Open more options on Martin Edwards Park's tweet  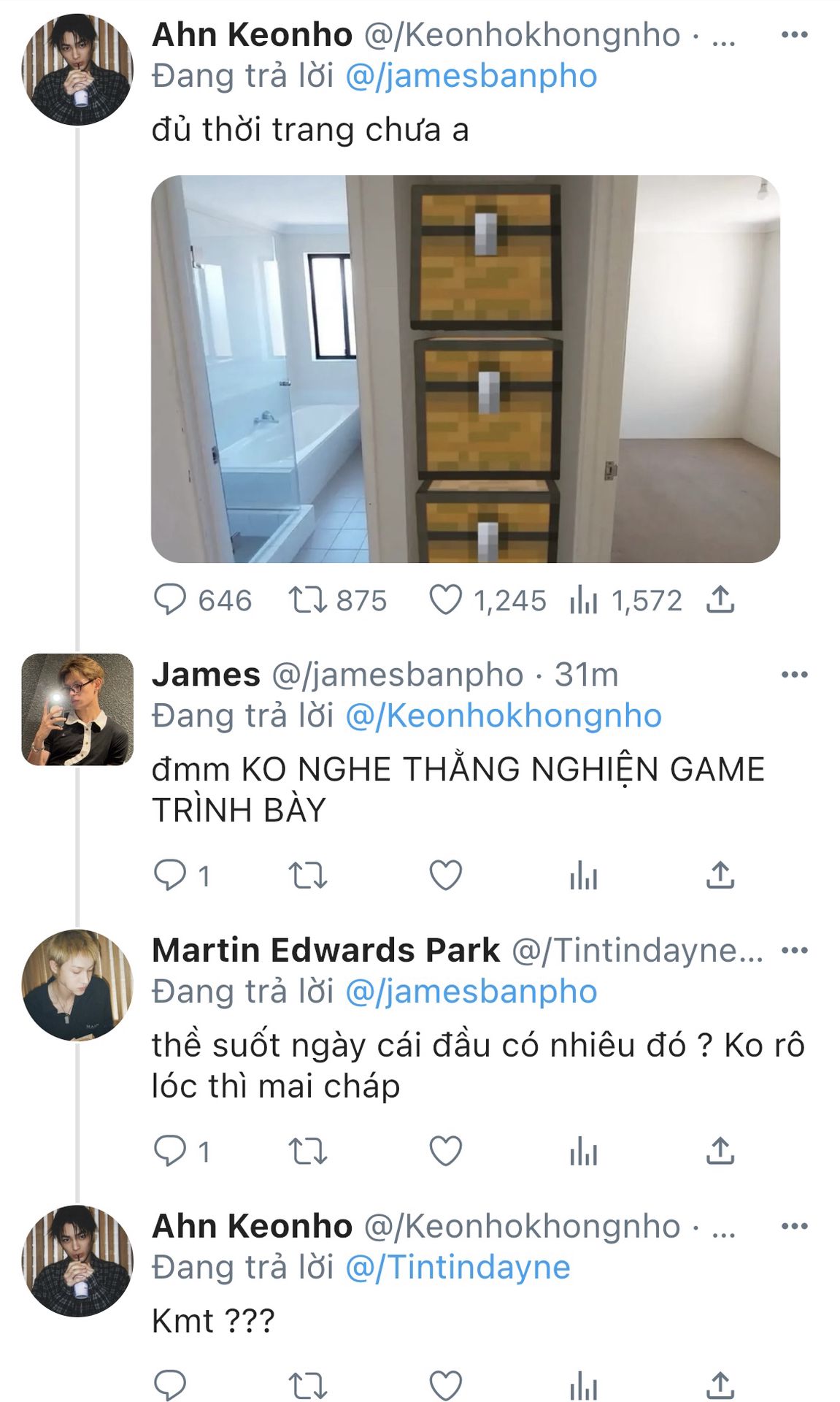tap(794, 950)
